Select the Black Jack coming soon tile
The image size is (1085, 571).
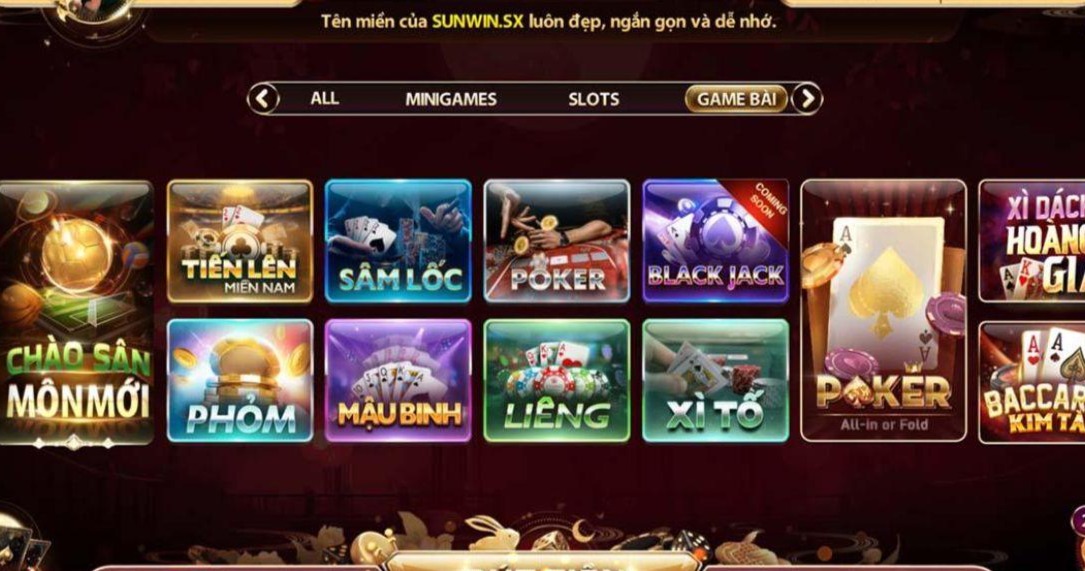coord(715,241)
